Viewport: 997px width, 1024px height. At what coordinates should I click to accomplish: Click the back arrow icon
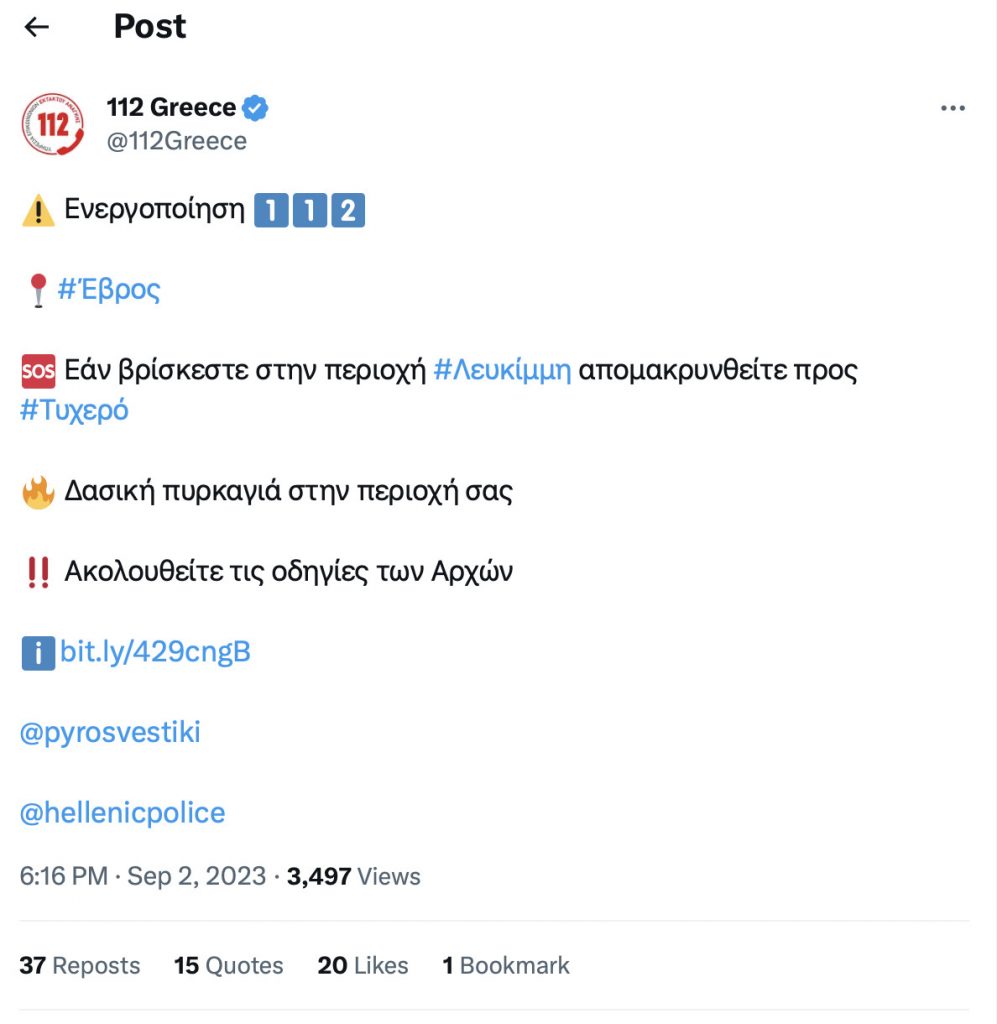[37, 27]
